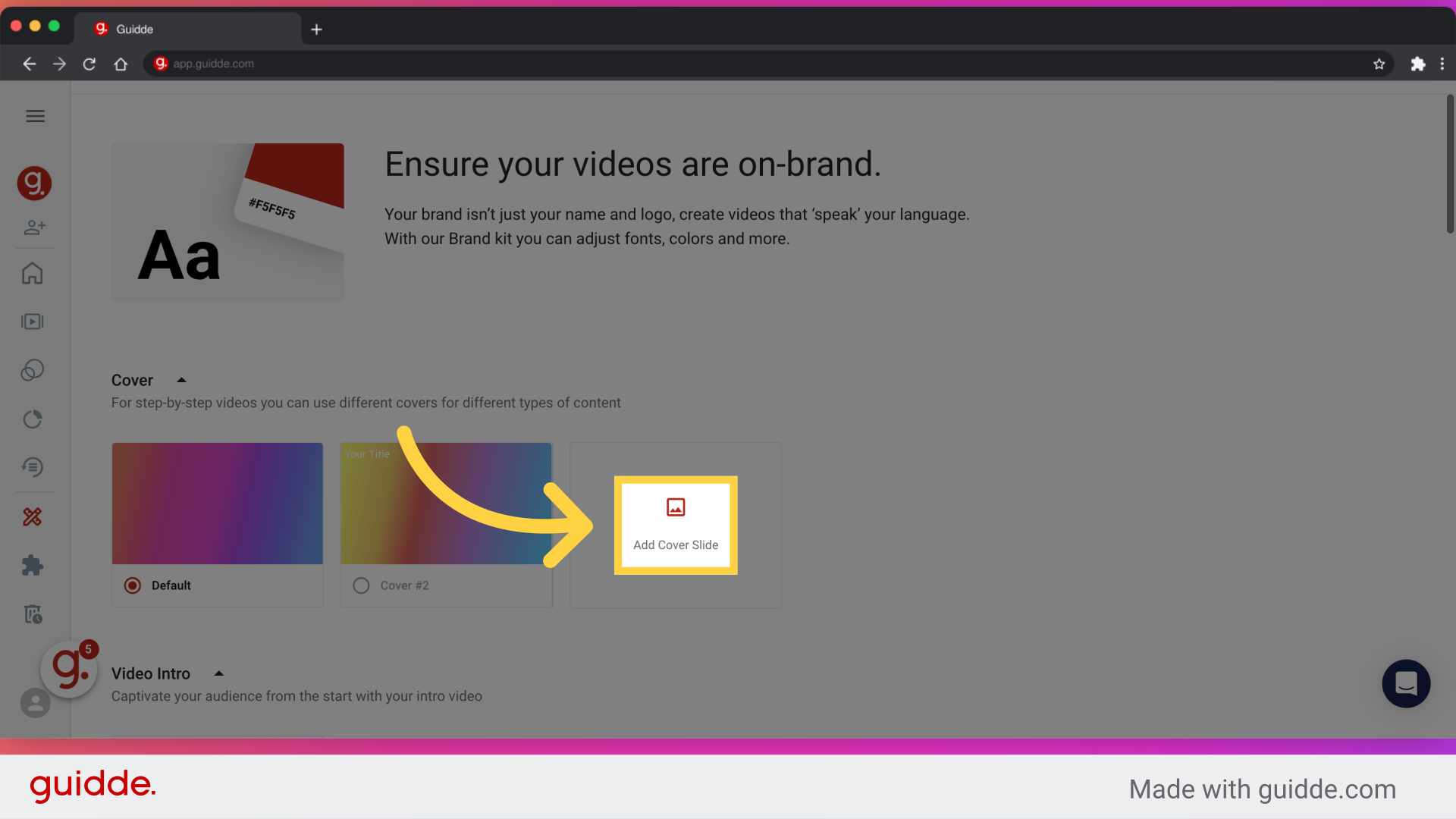Open the hamburger menu at top left
Viewport: 1456px width, 819px height.
tap(35, 115)
